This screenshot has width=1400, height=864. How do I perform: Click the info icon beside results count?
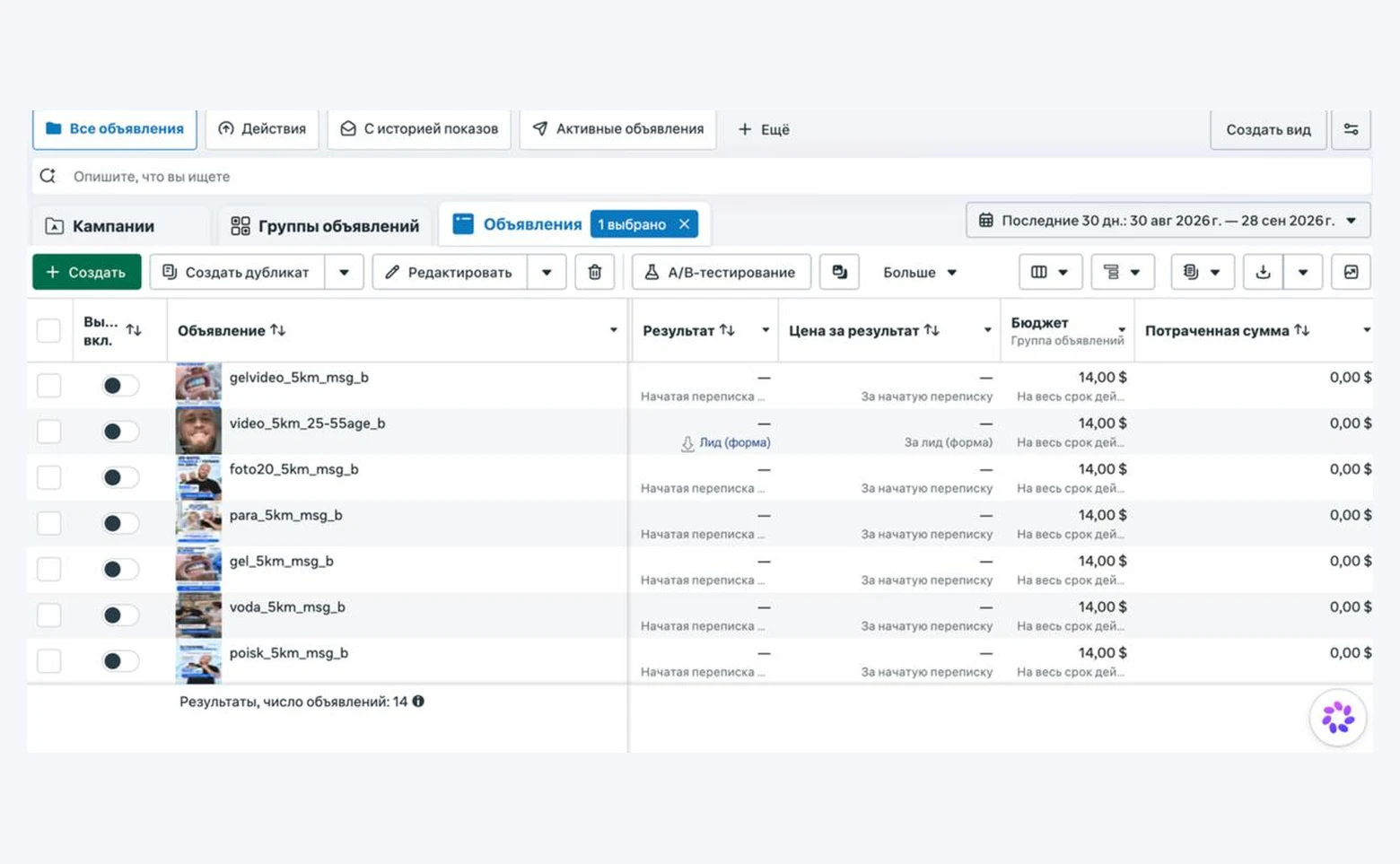pyautogui.click(x=418, y=702)
